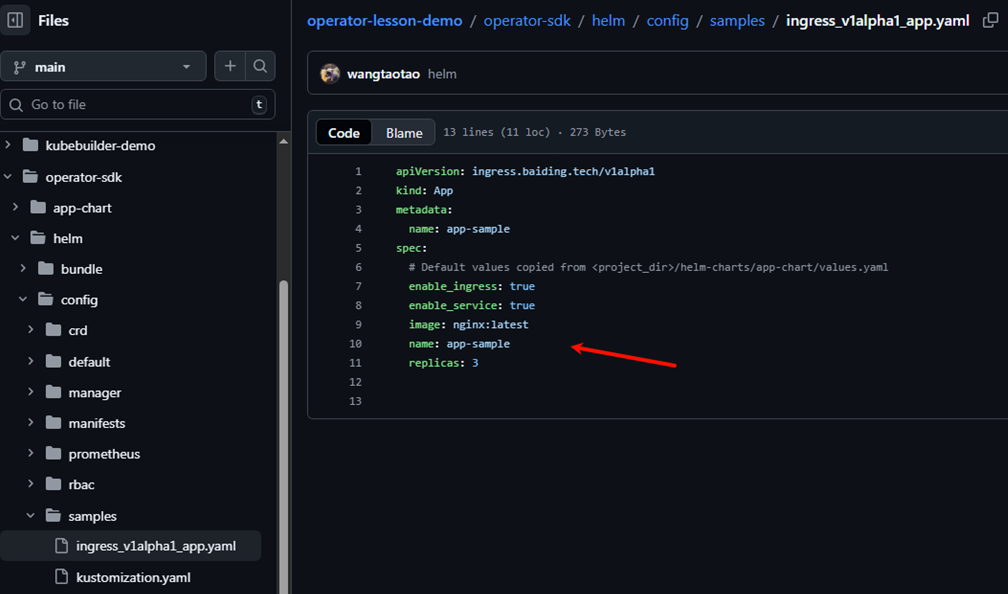Screen dimensions: 1008x594
Task: Open operator-lesson-demo breadcrumb link
Action: pos(384,20)
